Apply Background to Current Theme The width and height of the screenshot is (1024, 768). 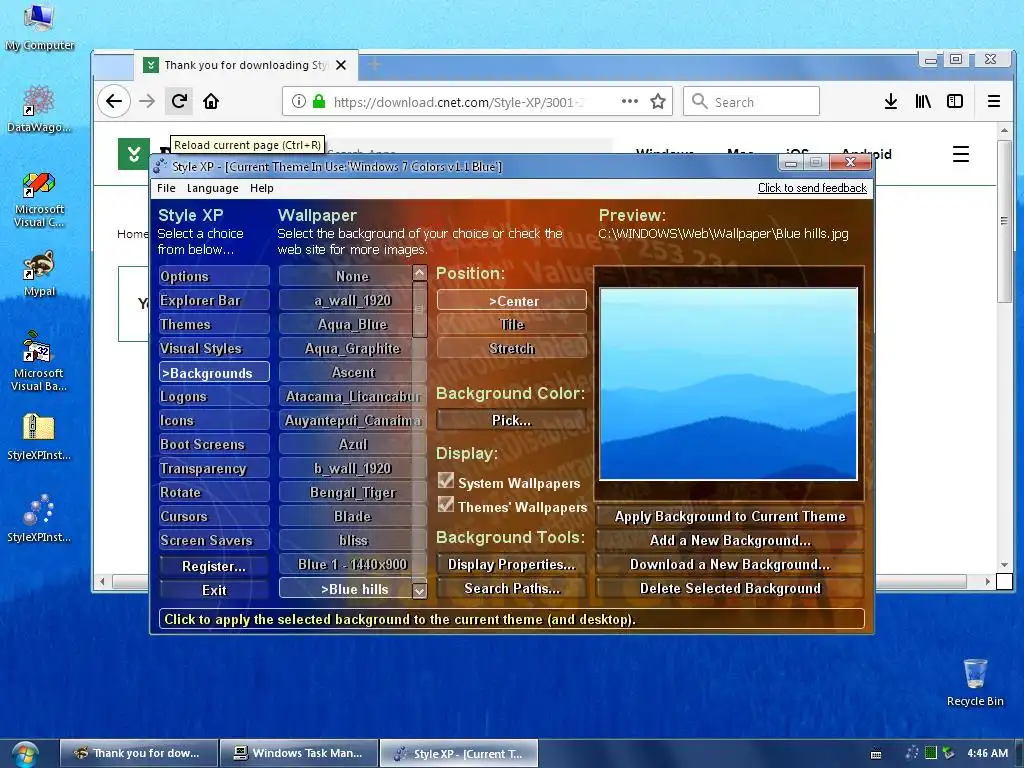point(730,517)
